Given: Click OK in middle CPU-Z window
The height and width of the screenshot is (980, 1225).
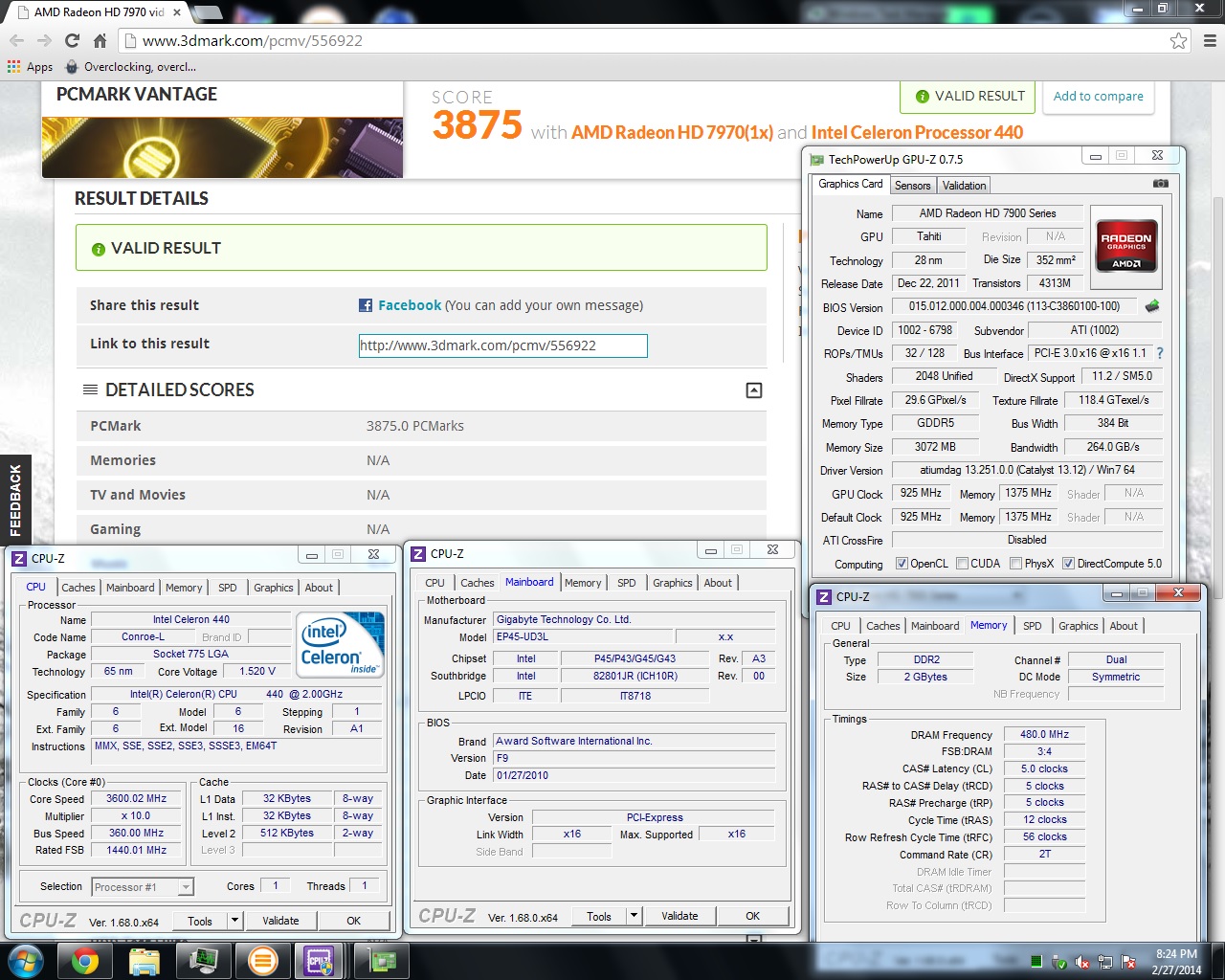Looking at the screenshot, I should [753, 916].
